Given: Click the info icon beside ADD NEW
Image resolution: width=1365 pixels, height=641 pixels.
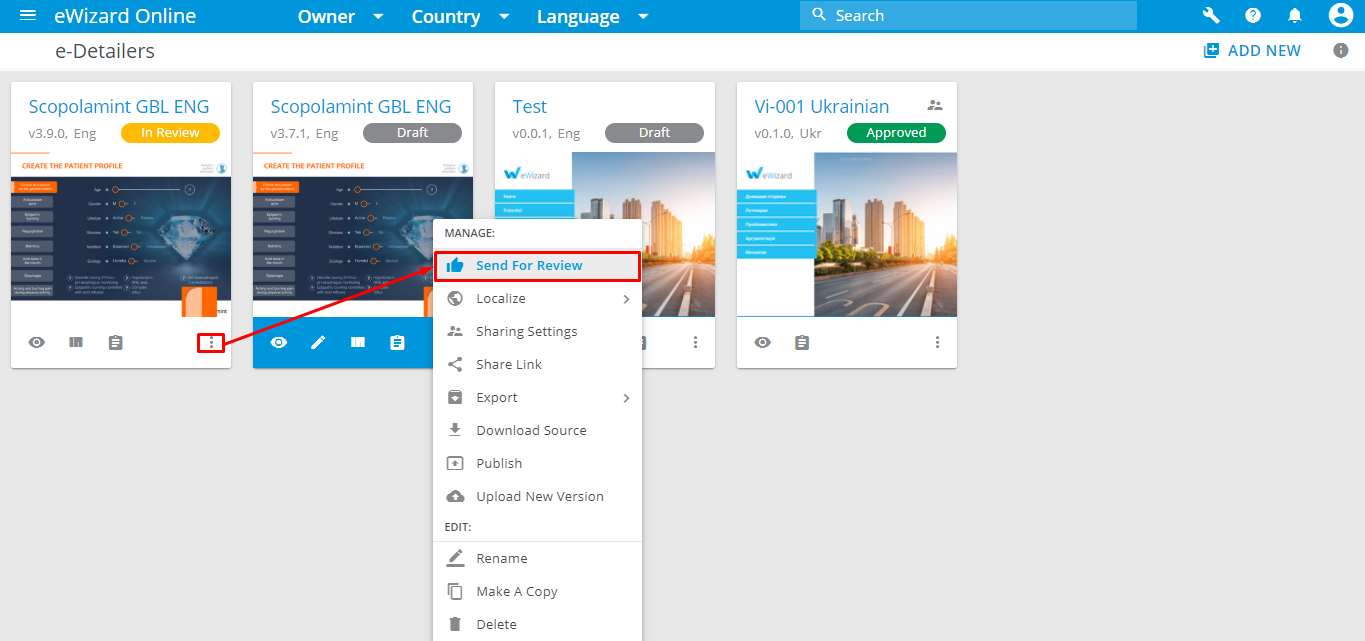Looking at the screenshot, I should coord(1341,51).
